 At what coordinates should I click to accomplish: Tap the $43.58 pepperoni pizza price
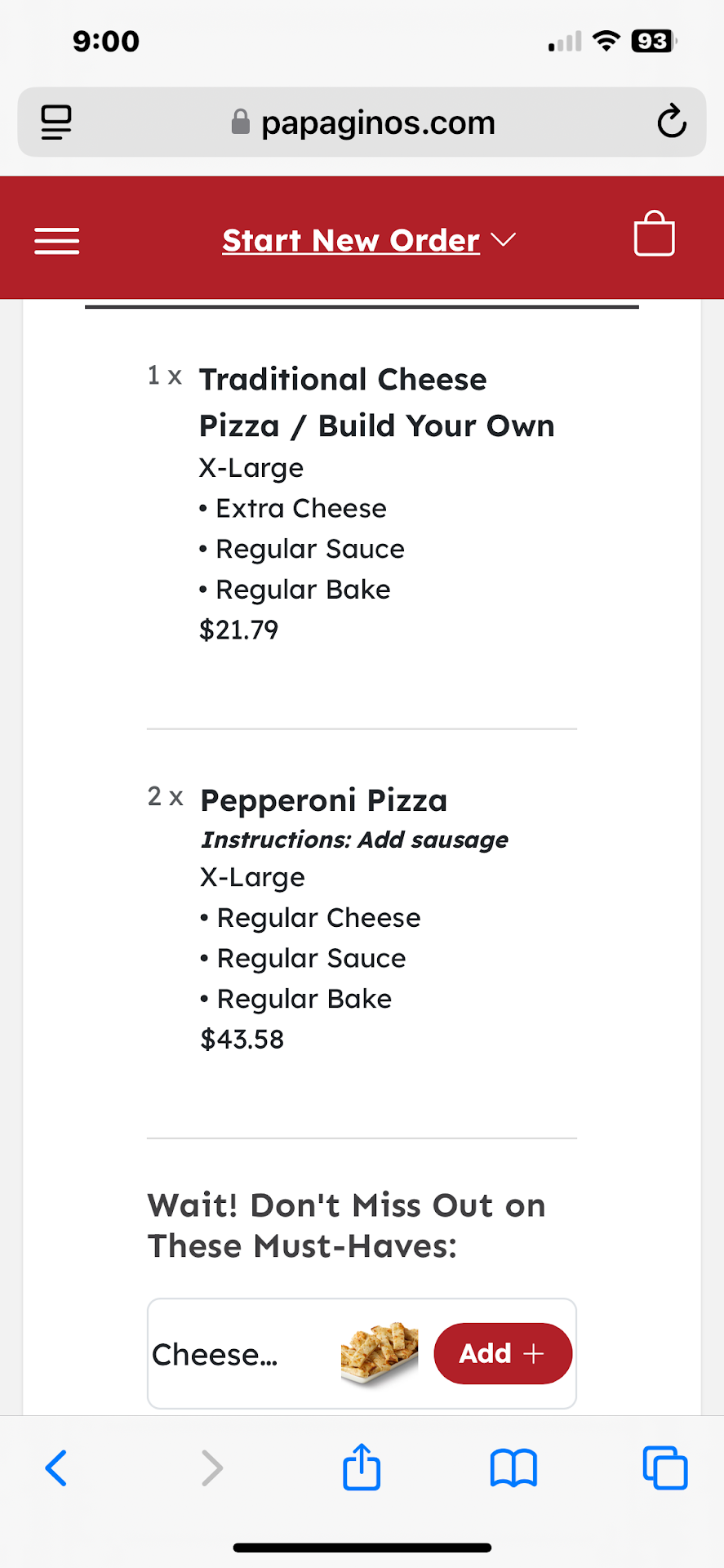click(242, 1039)
